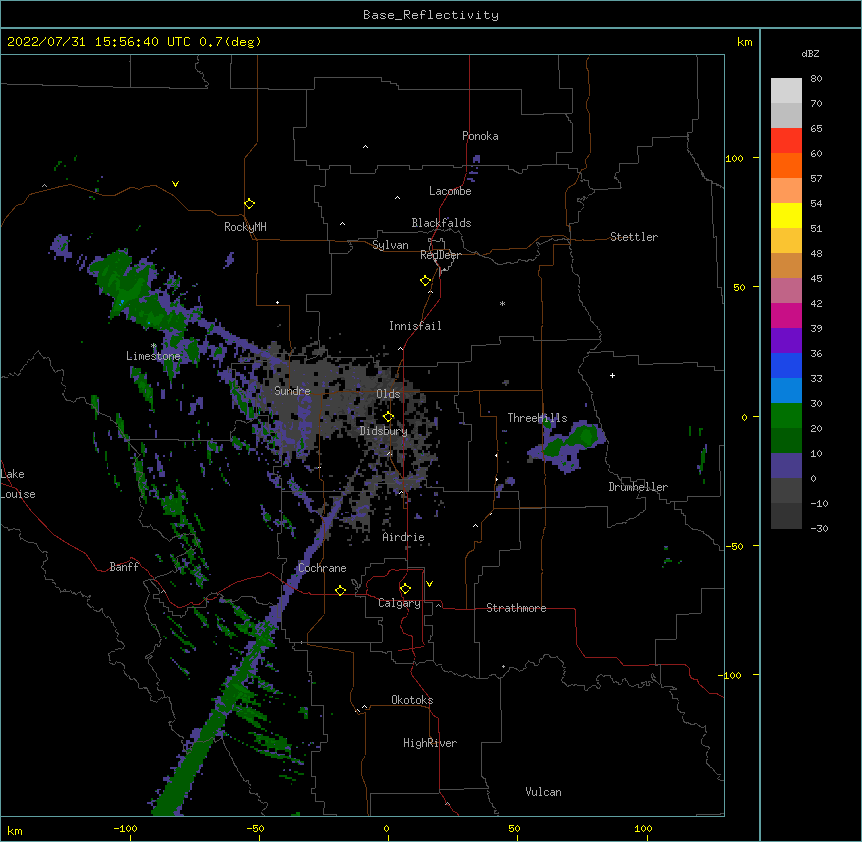The height and width of the screenshot is (842, 862).
Task: Click the Ponoka city label
Action: [480, 136]
